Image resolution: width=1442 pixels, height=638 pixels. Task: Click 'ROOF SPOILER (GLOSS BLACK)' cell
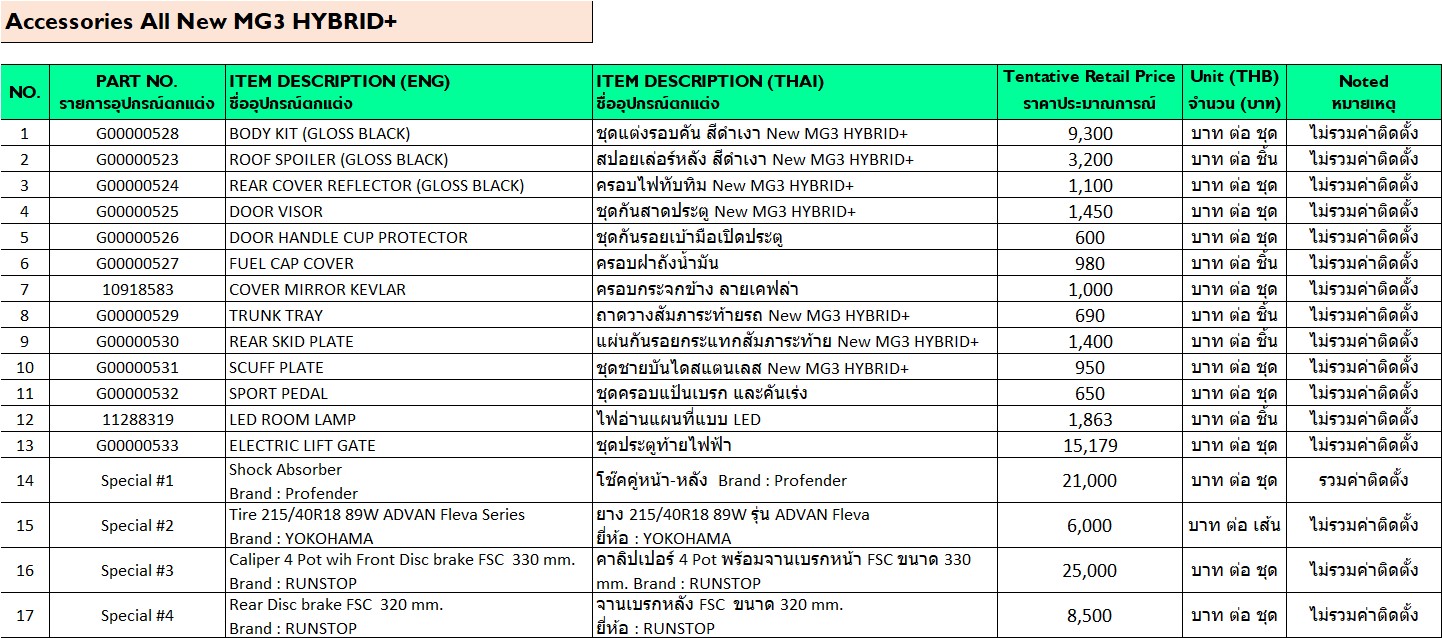pyautogui.click(x=411, y=159)
